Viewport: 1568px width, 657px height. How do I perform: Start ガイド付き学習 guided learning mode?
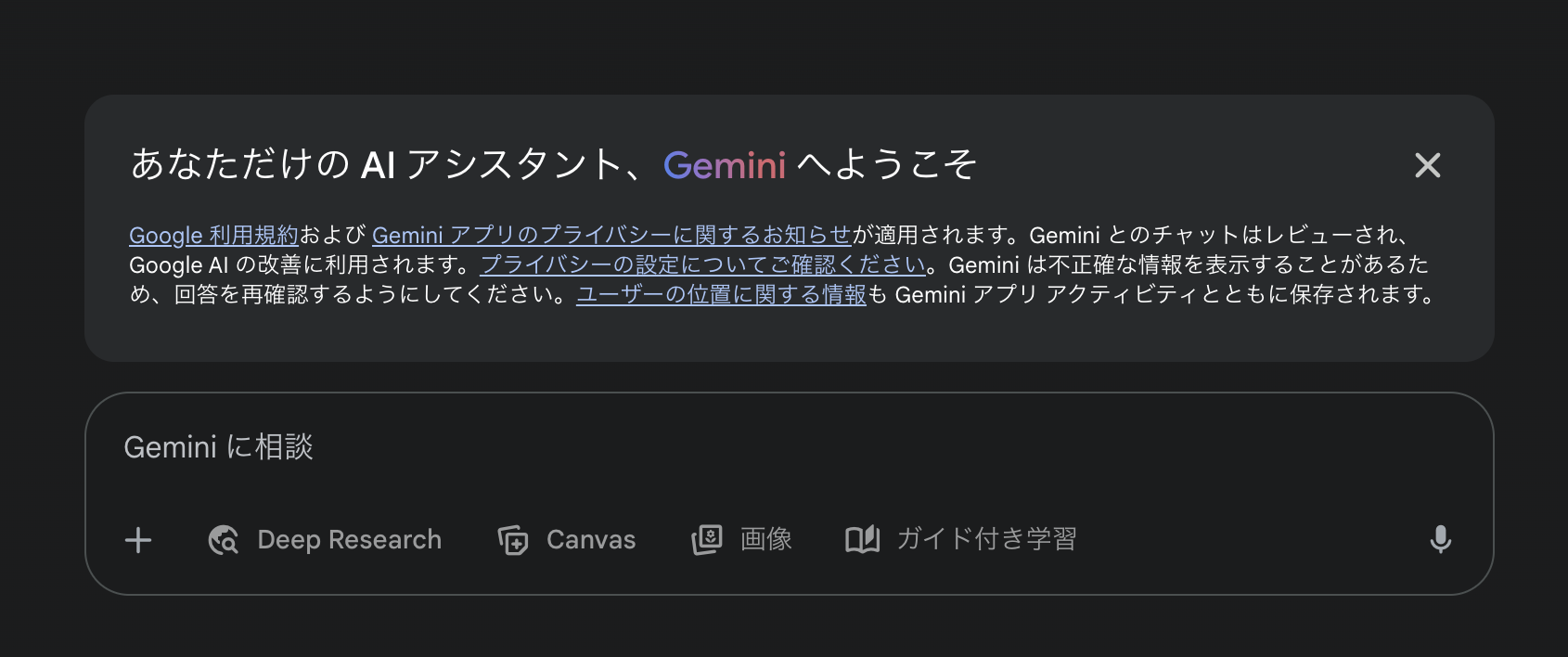(960, 539)
